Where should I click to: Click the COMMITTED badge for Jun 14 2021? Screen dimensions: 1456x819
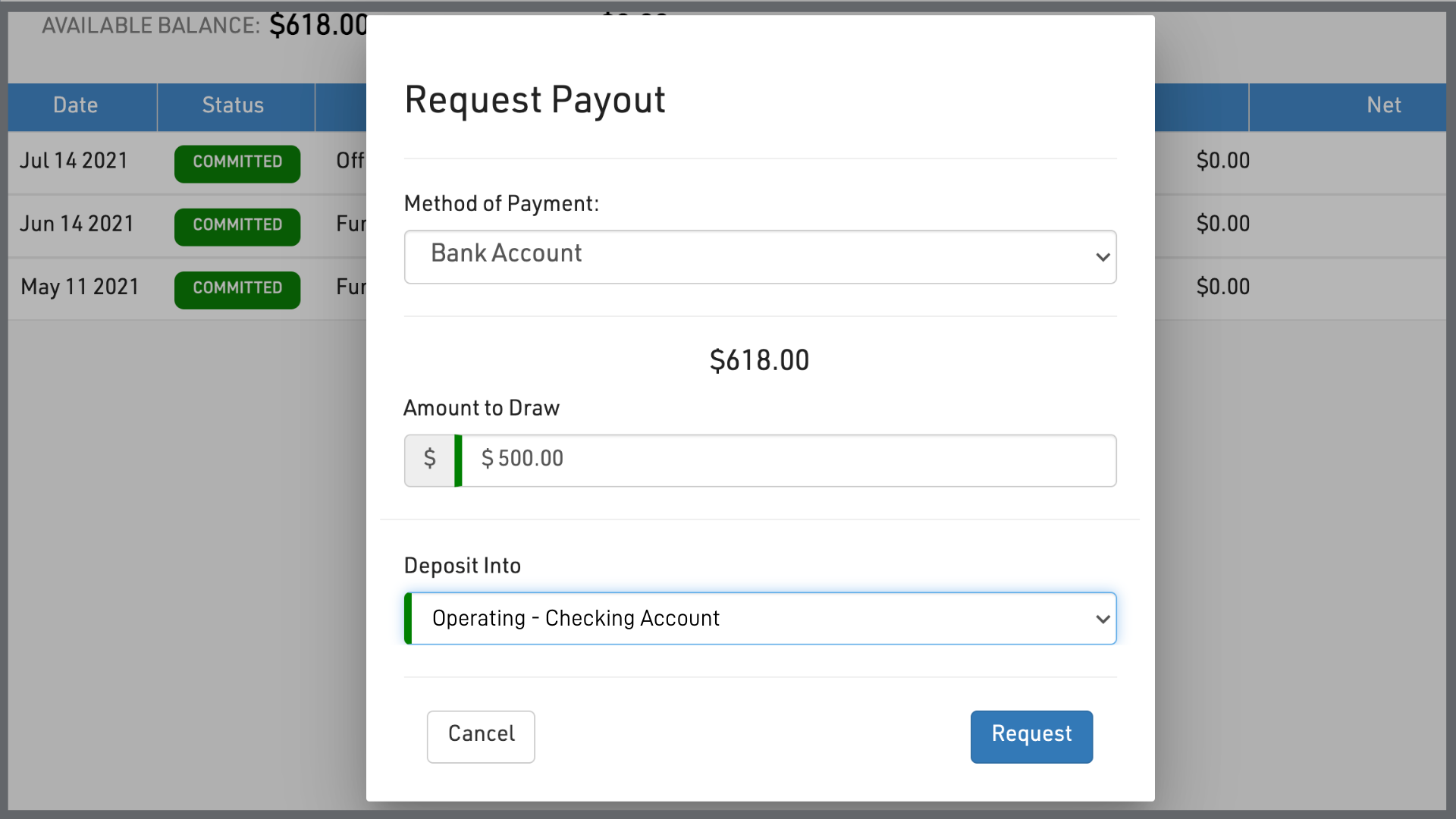(x=237, y=226)
